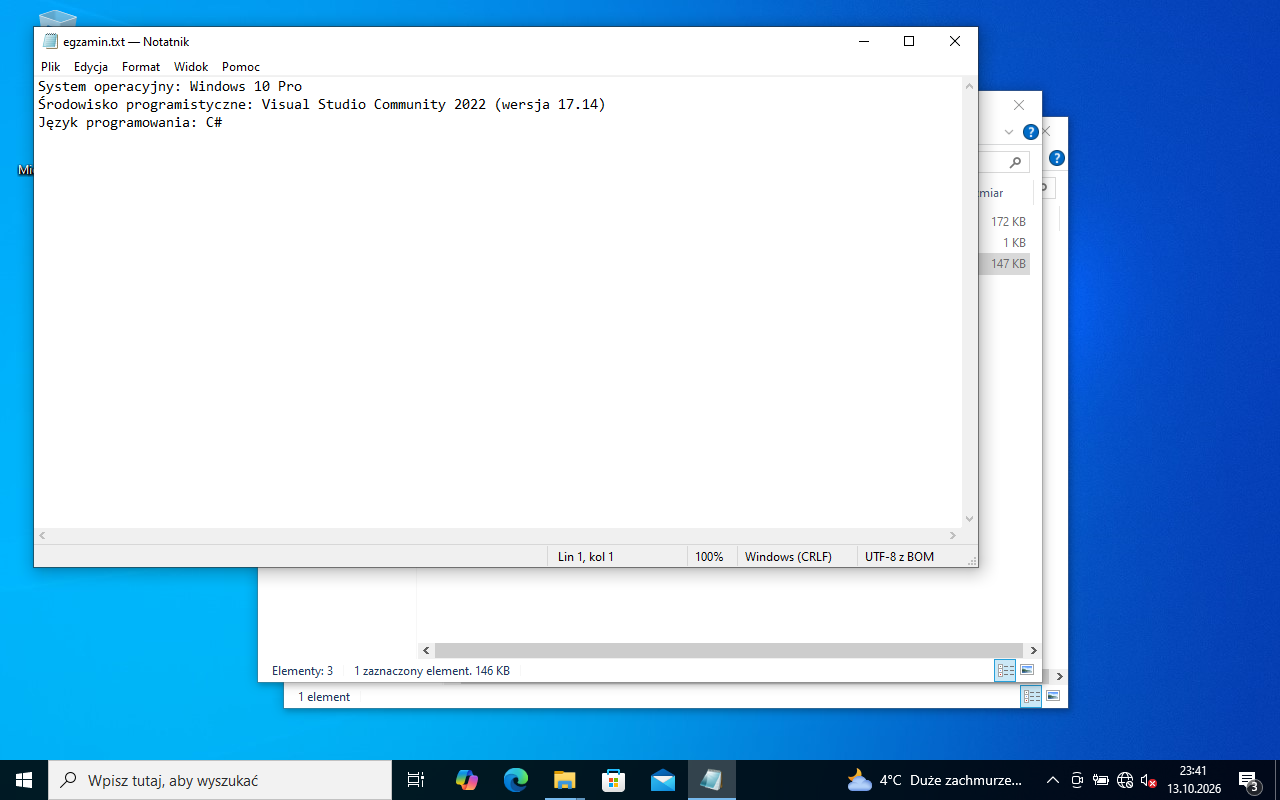
Task: Click right arrow of scrollbar above "Elementy: 3"
Action: [1032, 650]
